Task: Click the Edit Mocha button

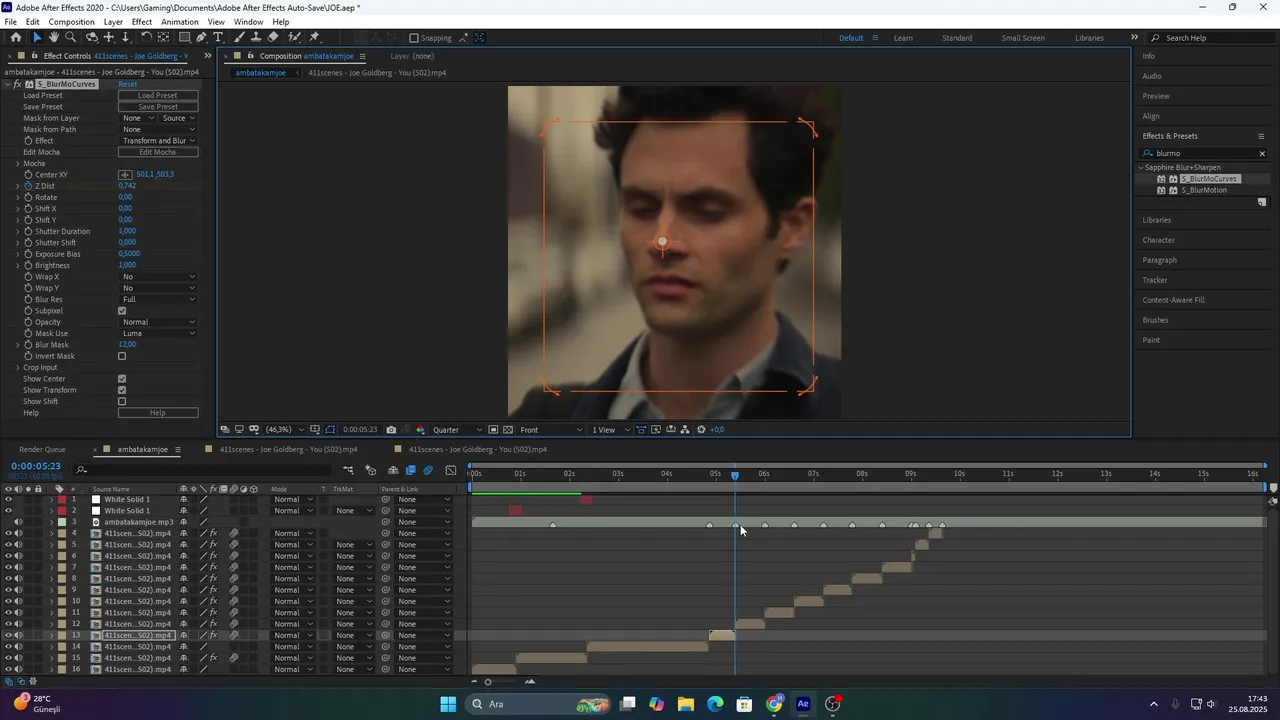Action: coord(158,152)
